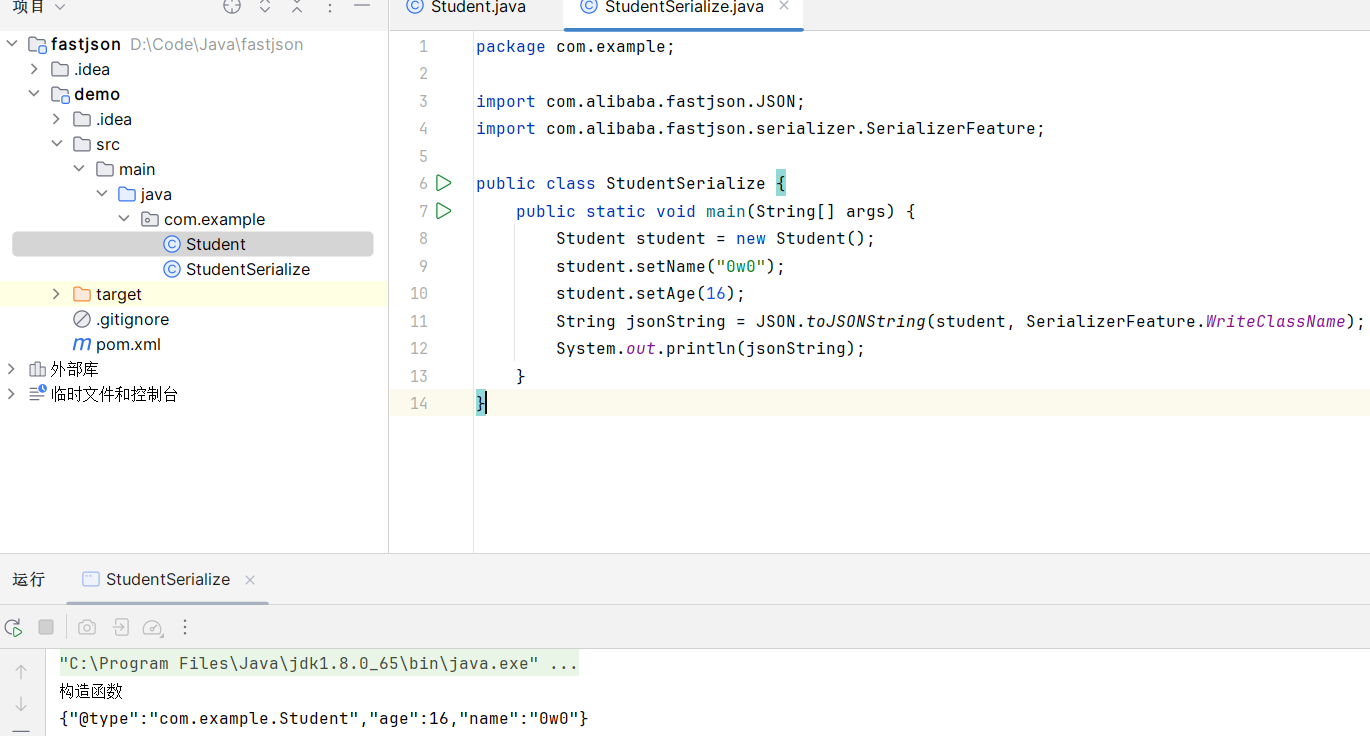
Task: Select the target folder label in tree
Action: [x=119, y=294]
